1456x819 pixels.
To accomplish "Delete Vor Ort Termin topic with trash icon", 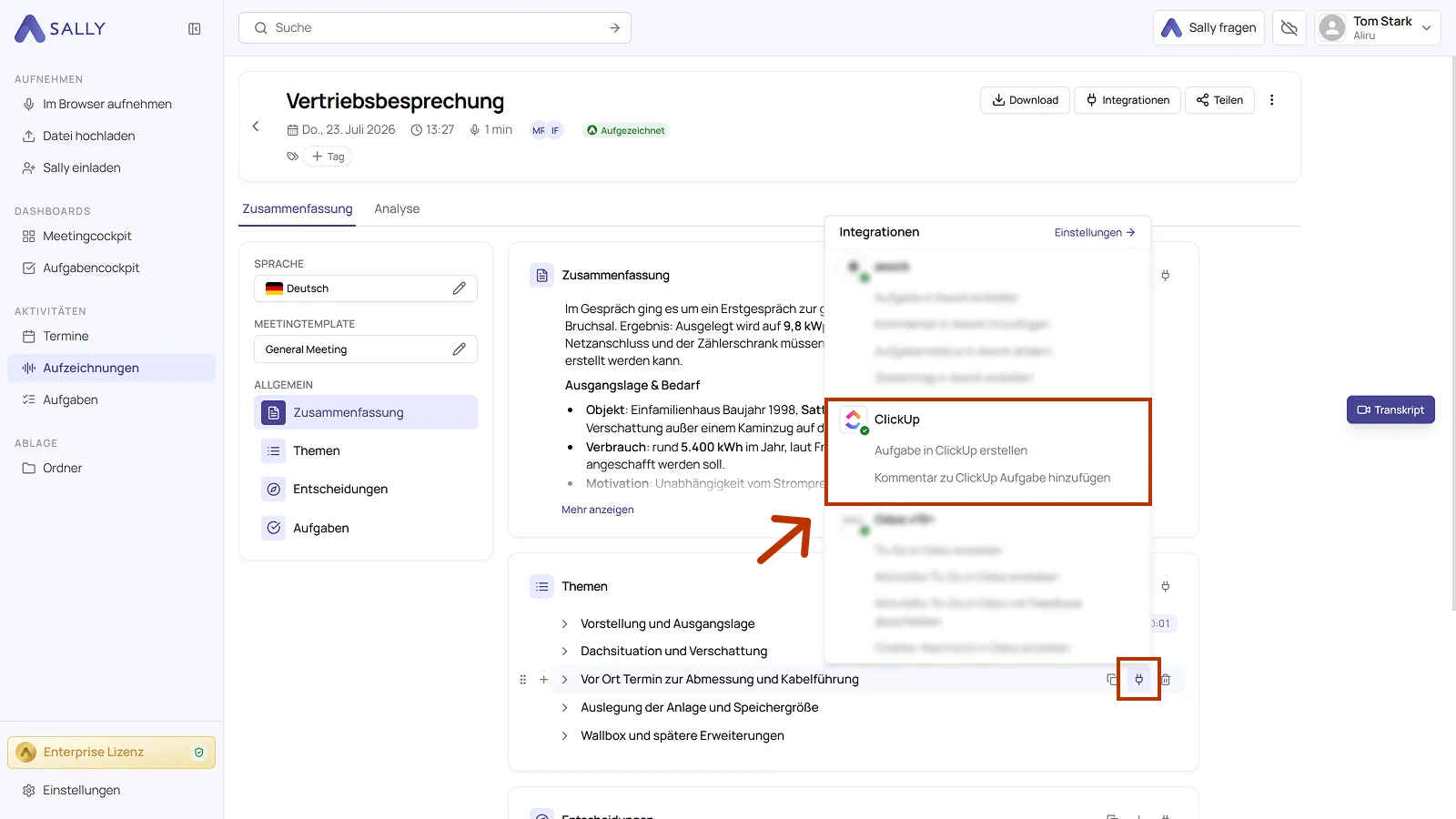I will point(1166,680).
